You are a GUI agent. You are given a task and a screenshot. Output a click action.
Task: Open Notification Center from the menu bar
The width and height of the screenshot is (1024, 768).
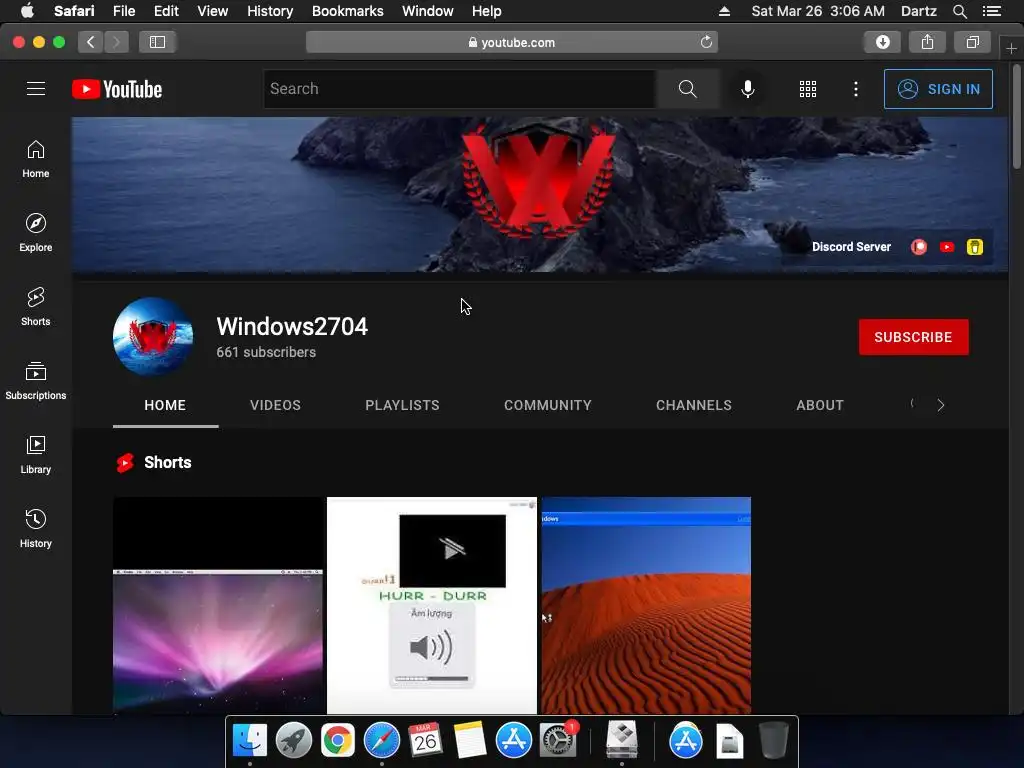pos(991,11)
